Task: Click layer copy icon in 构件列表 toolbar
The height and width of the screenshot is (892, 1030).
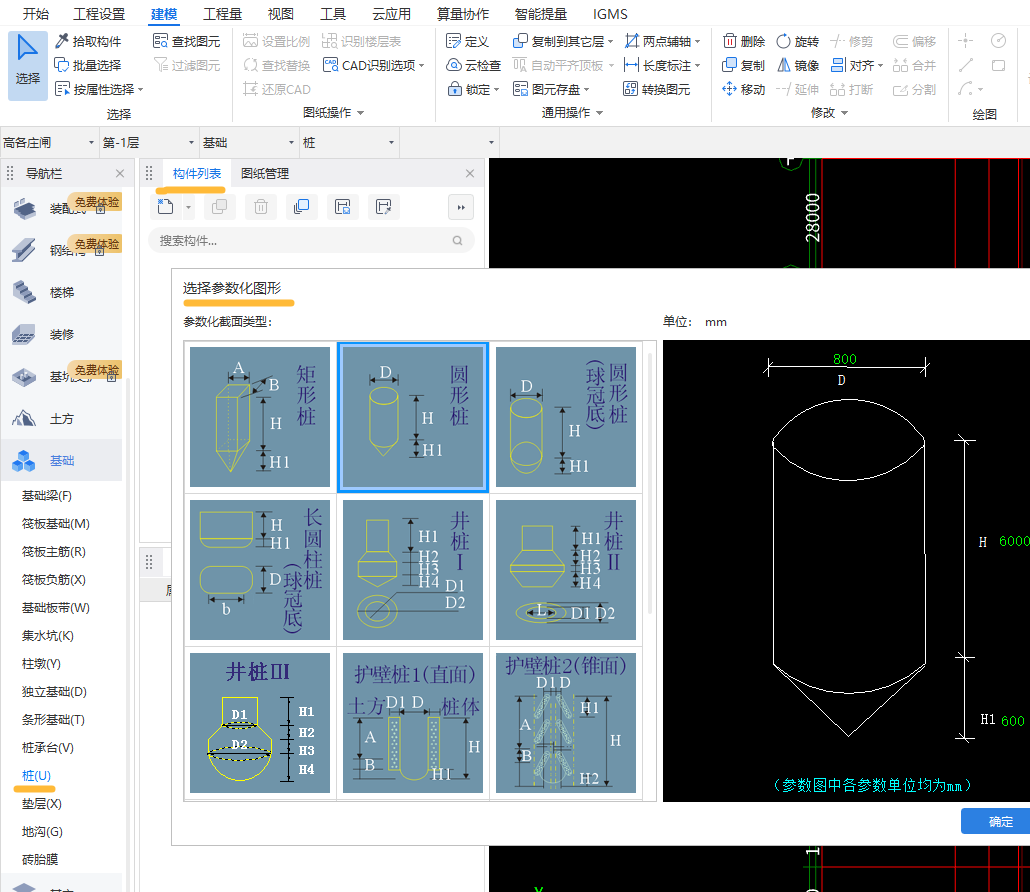Action: pos(302,207)
